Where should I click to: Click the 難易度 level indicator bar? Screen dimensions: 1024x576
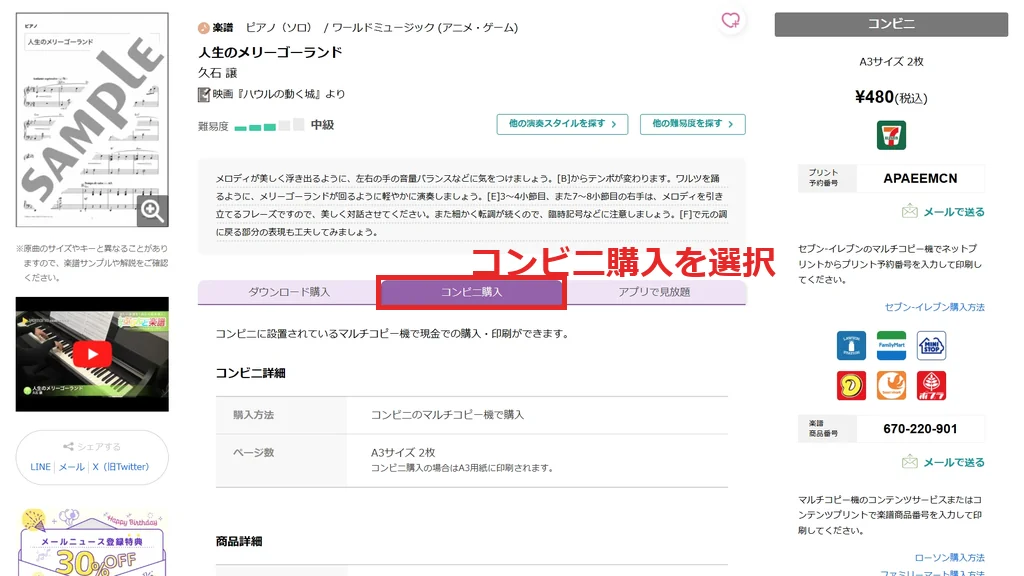pos(269,125)
